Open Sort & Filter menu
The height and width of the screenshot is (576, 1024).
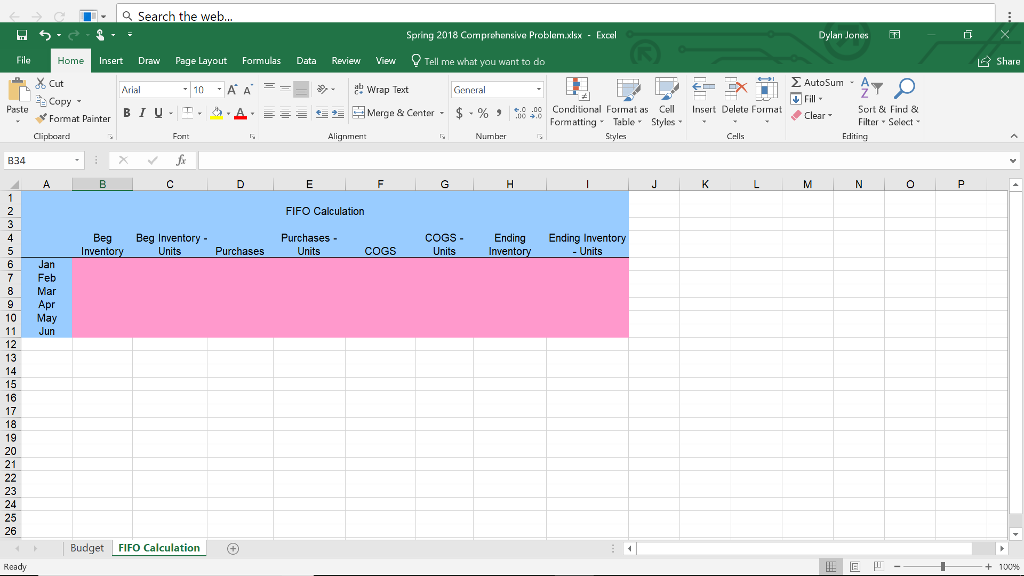(x=872, y=102)
